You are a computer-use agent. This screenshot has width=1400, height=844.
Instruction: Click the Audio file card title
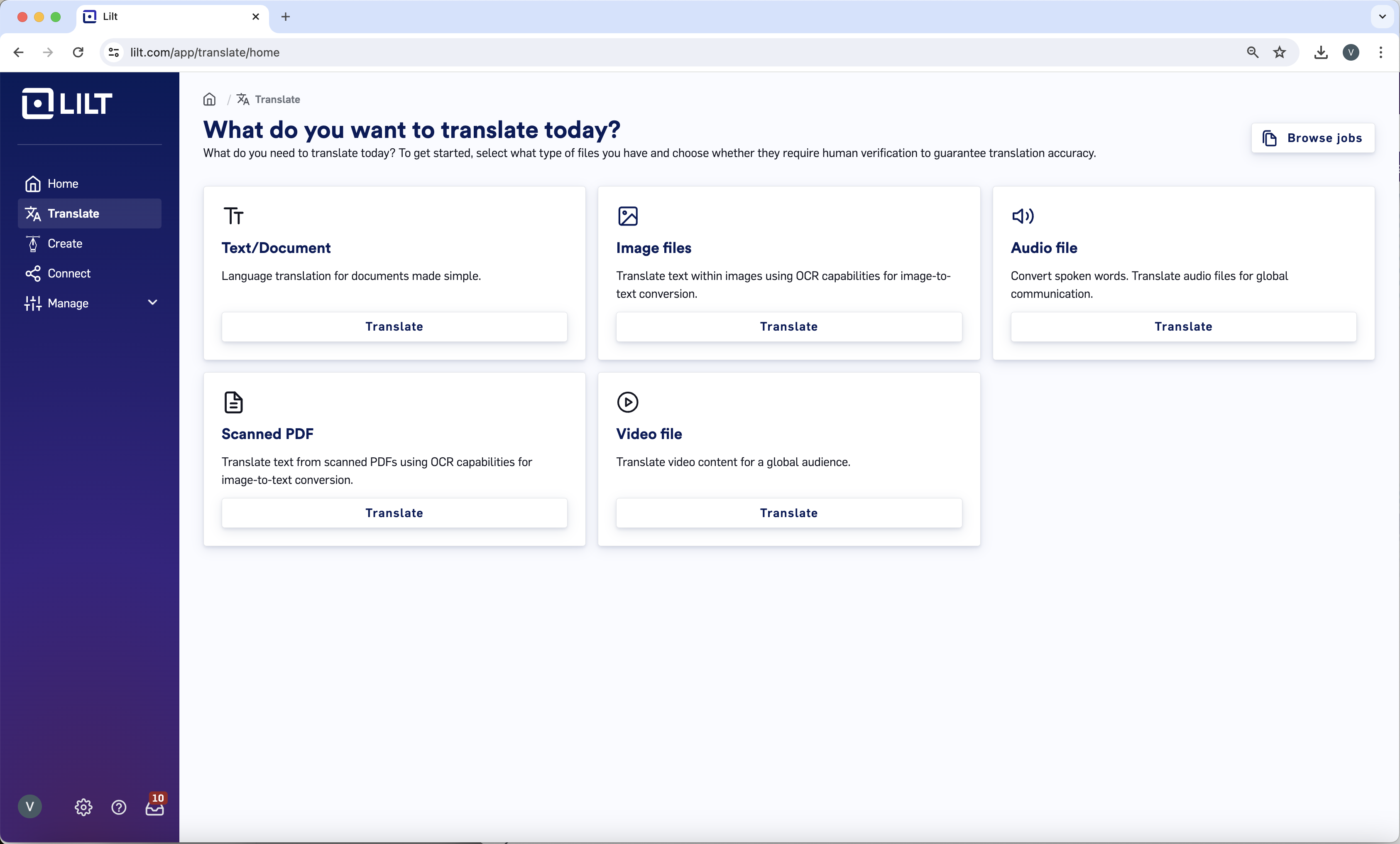click(1044, 248)
